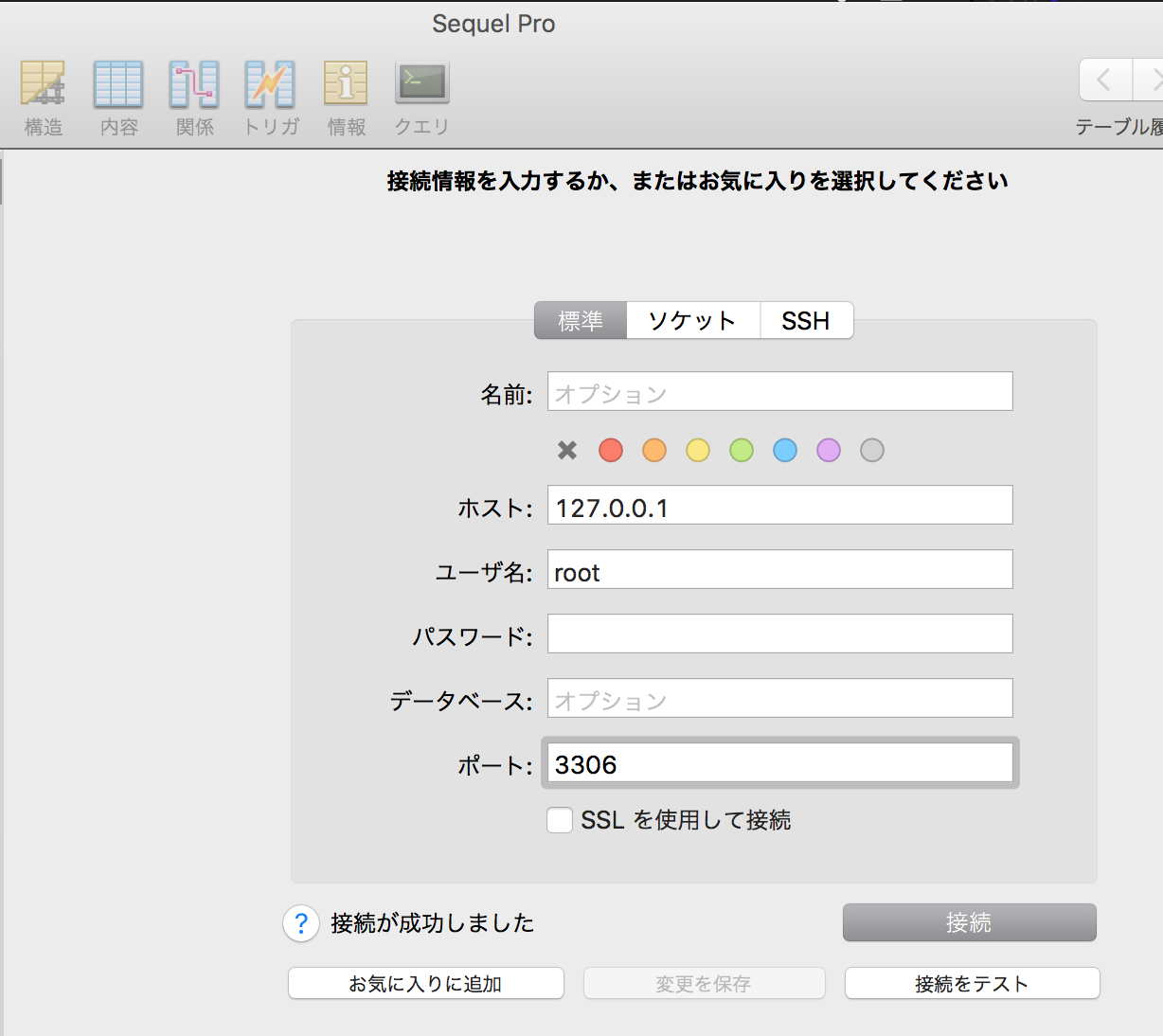1163x1036 pixels.
Task: Focus the パスワード password field
Action: coord(780,634)
